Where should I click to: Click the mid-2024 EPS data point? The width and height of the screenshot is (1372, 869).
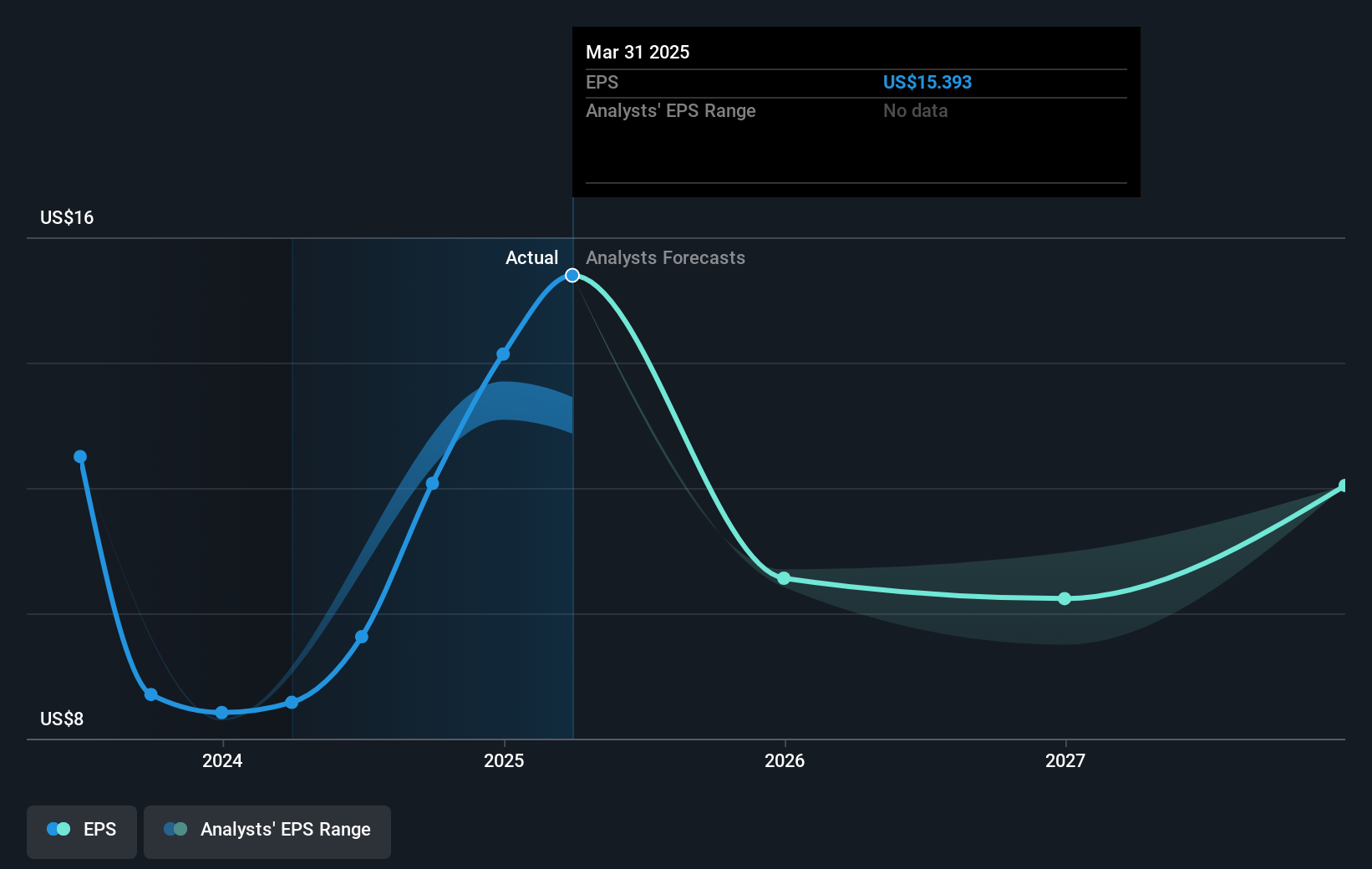362,637
